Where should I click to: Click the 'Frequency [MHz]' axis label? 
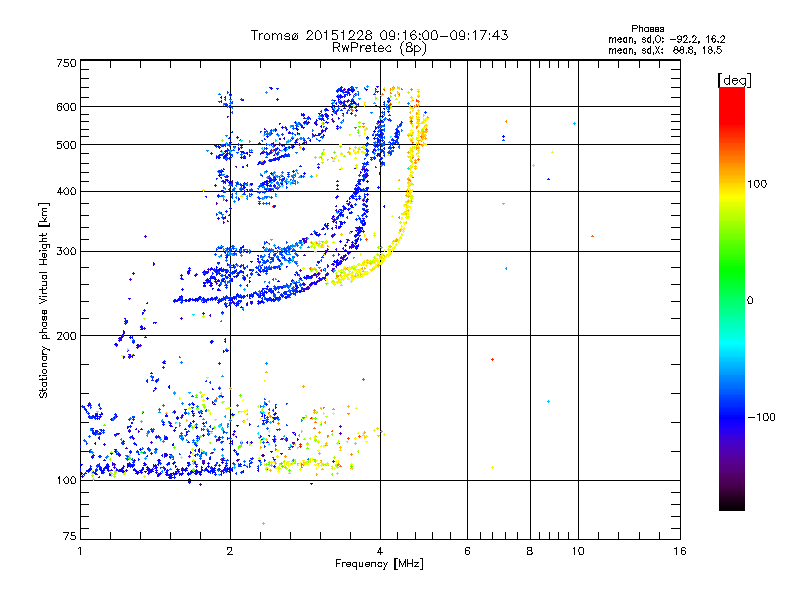pyautogui.click(x=379, y=564)
